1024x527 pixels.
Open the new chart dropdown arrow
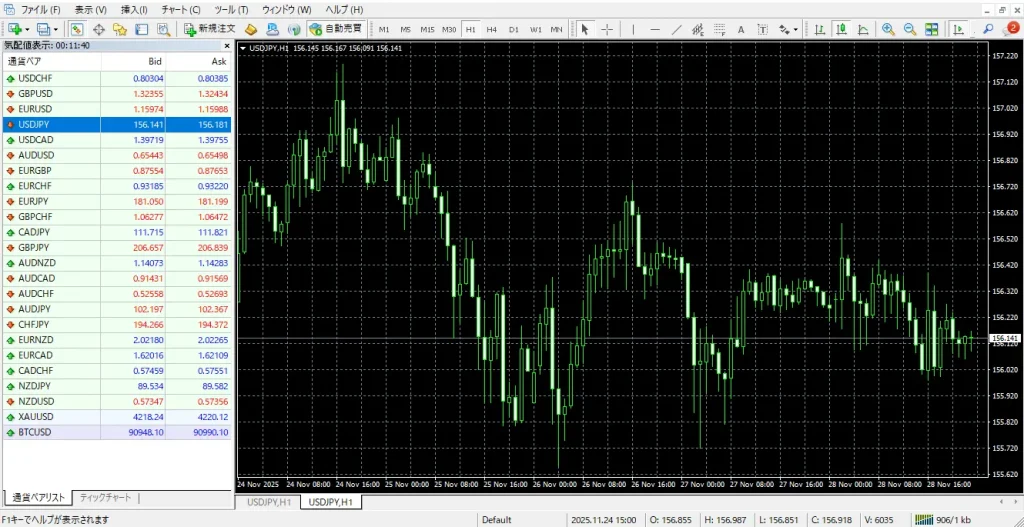pos(27,29)
